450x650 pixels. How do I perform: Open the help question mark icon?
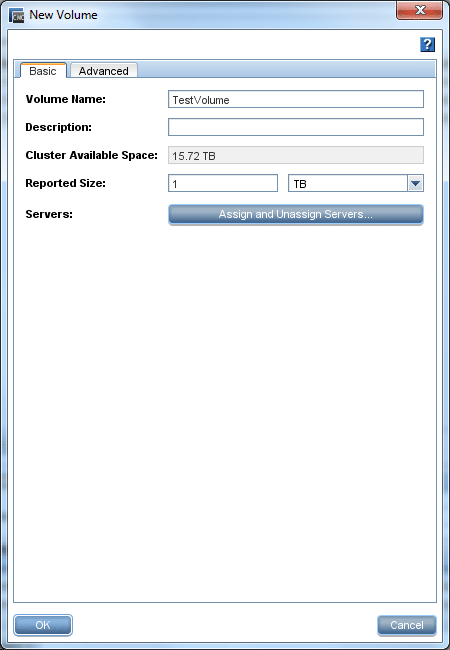(427, 44)
